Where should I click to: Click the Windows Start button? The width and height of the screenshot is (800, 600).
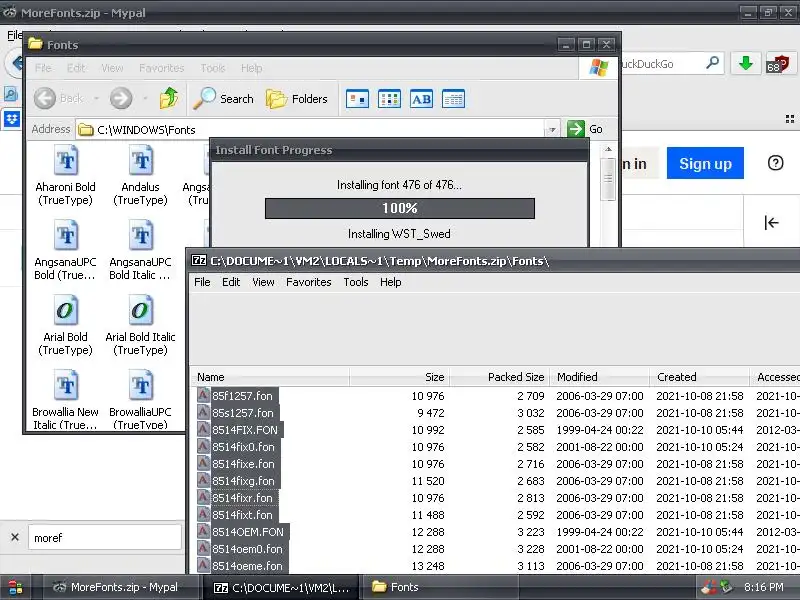pos(15,587)
